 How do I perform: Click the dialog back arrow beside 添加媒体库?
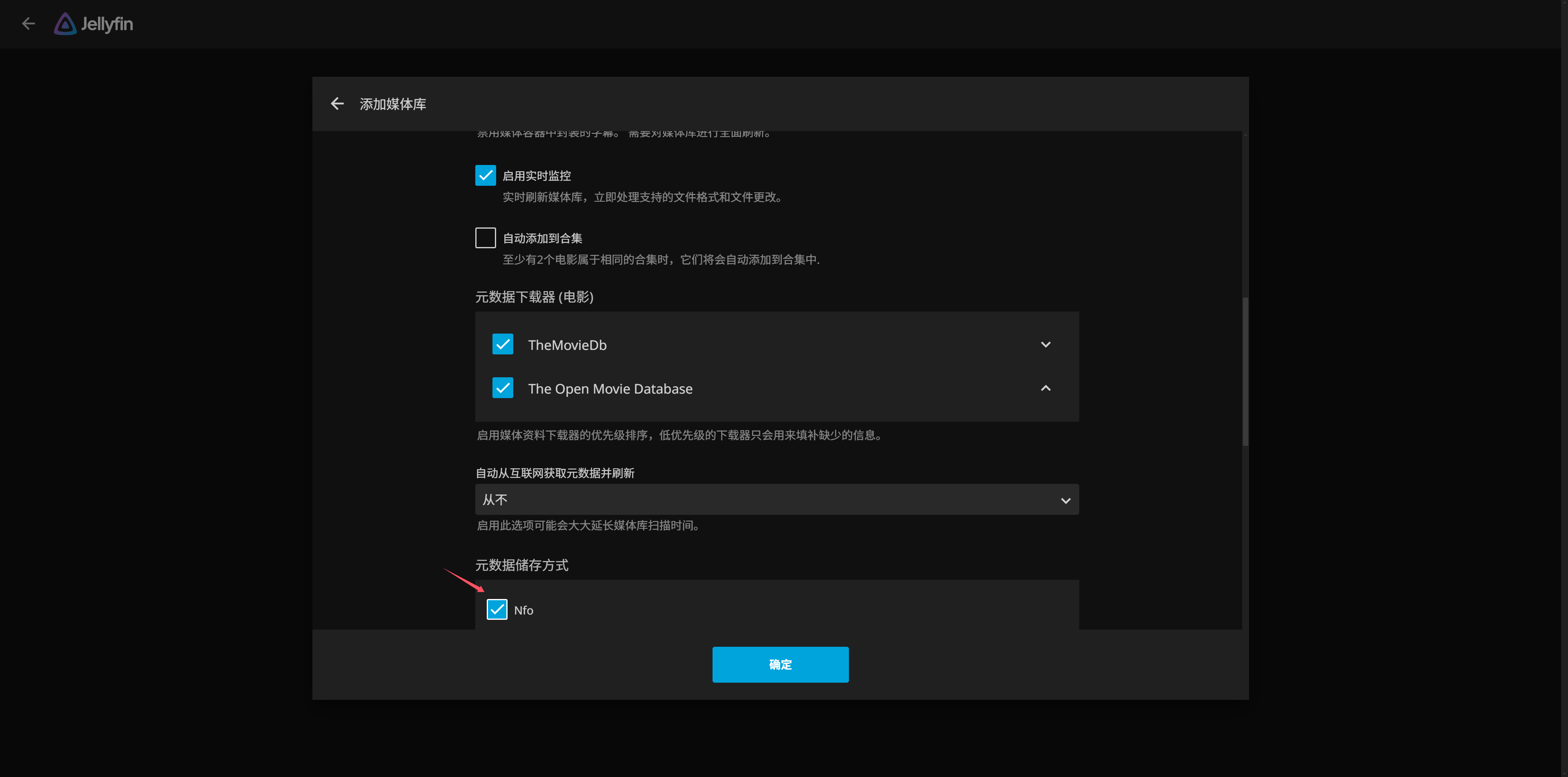[337, 103]
